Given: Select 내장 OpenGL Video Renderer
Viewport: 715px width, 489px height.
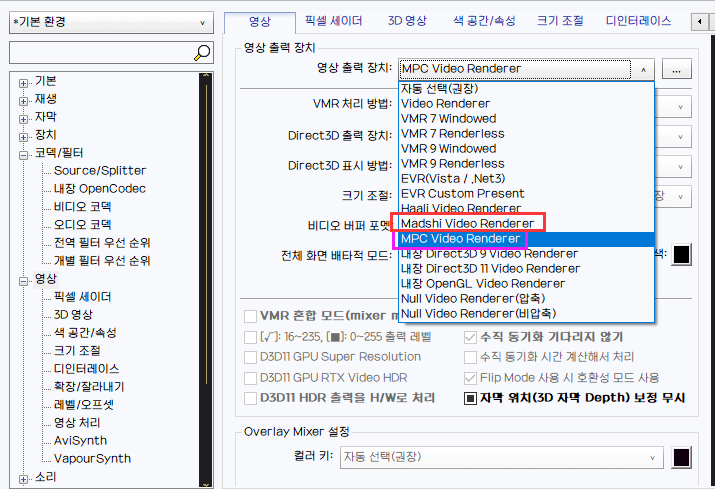Looking at the screenshot, I should (527, 284).
